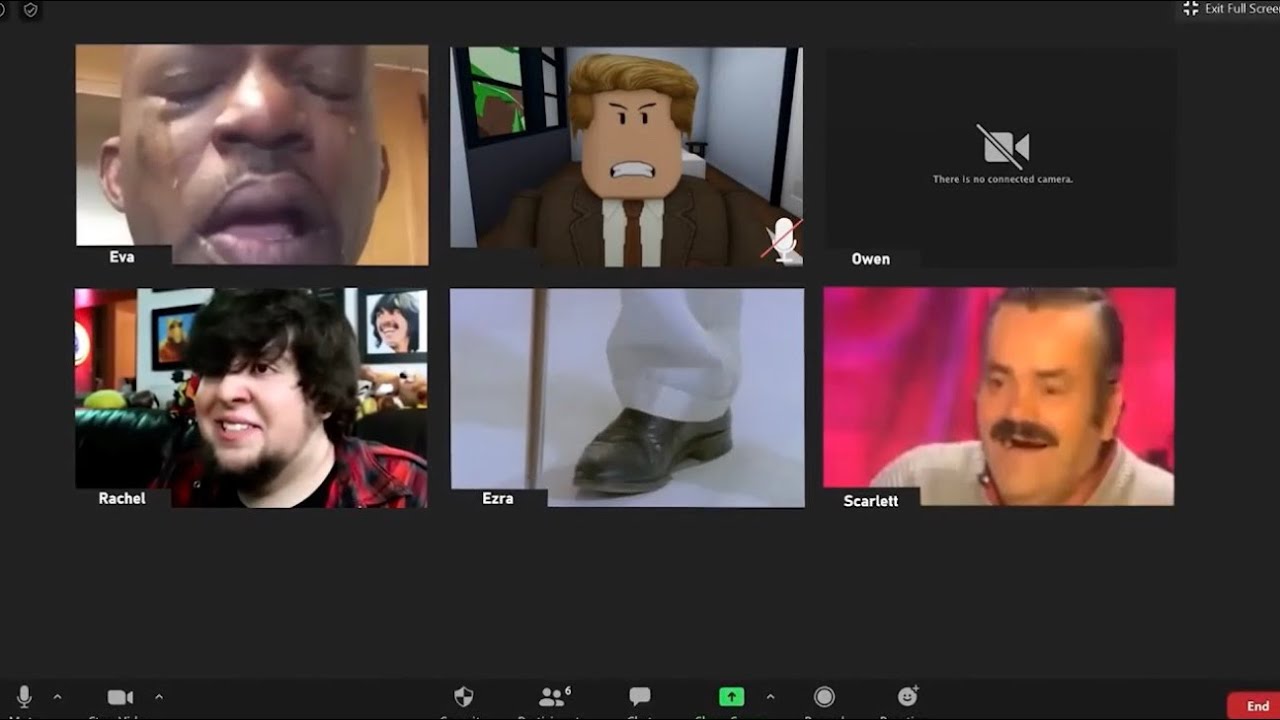Select Rachel's video tile
Viewport: 1280px width, 720px height.
[x=251, y=398]
